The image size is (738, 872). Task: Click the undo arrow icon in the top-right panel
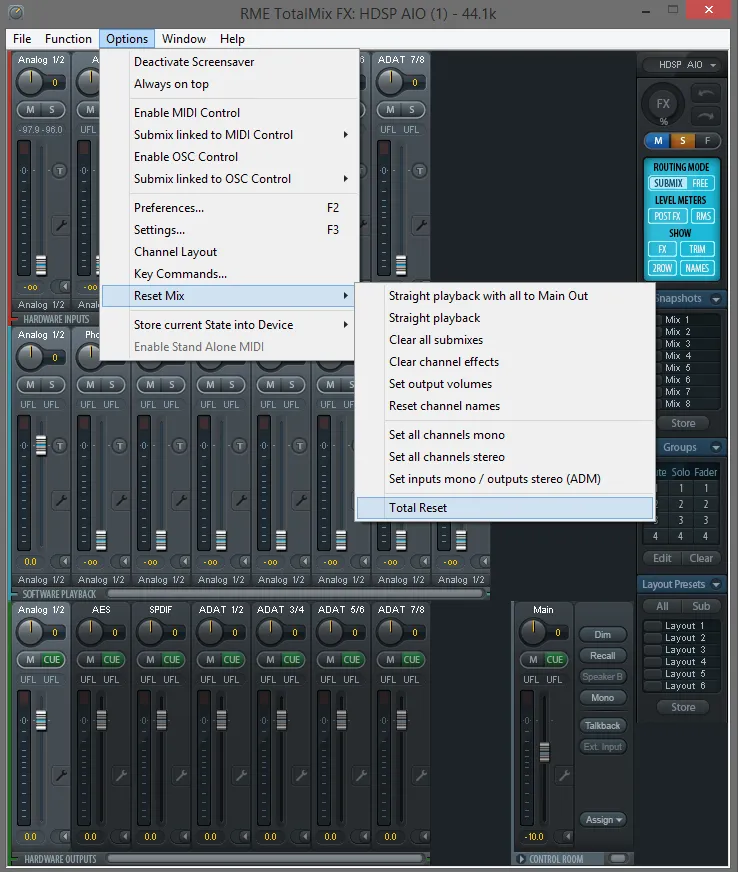click(x=706, y=93)
